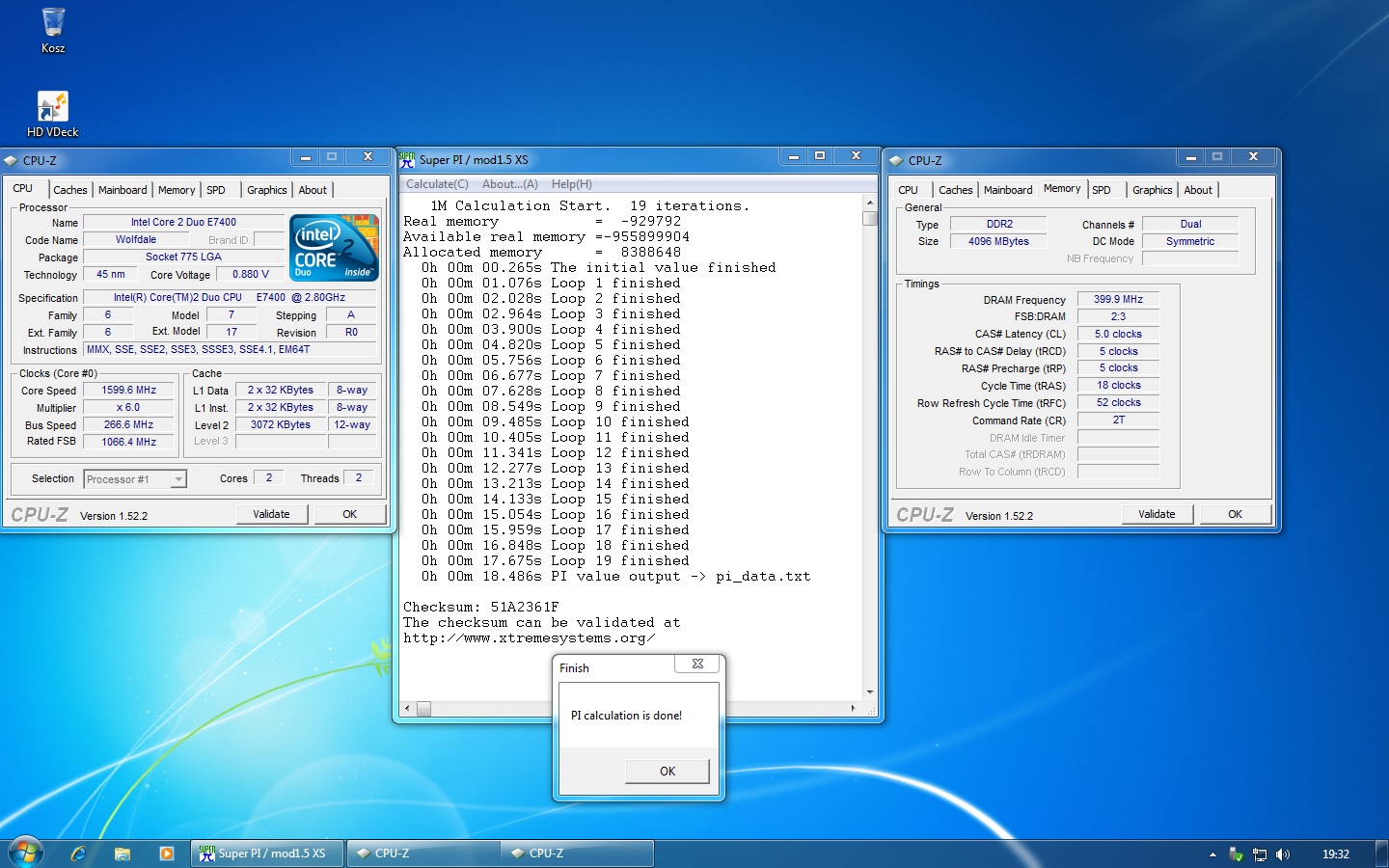1389x868 pixels.
Task: Open the Help(H) menu in Super PI
Action: 571,184
